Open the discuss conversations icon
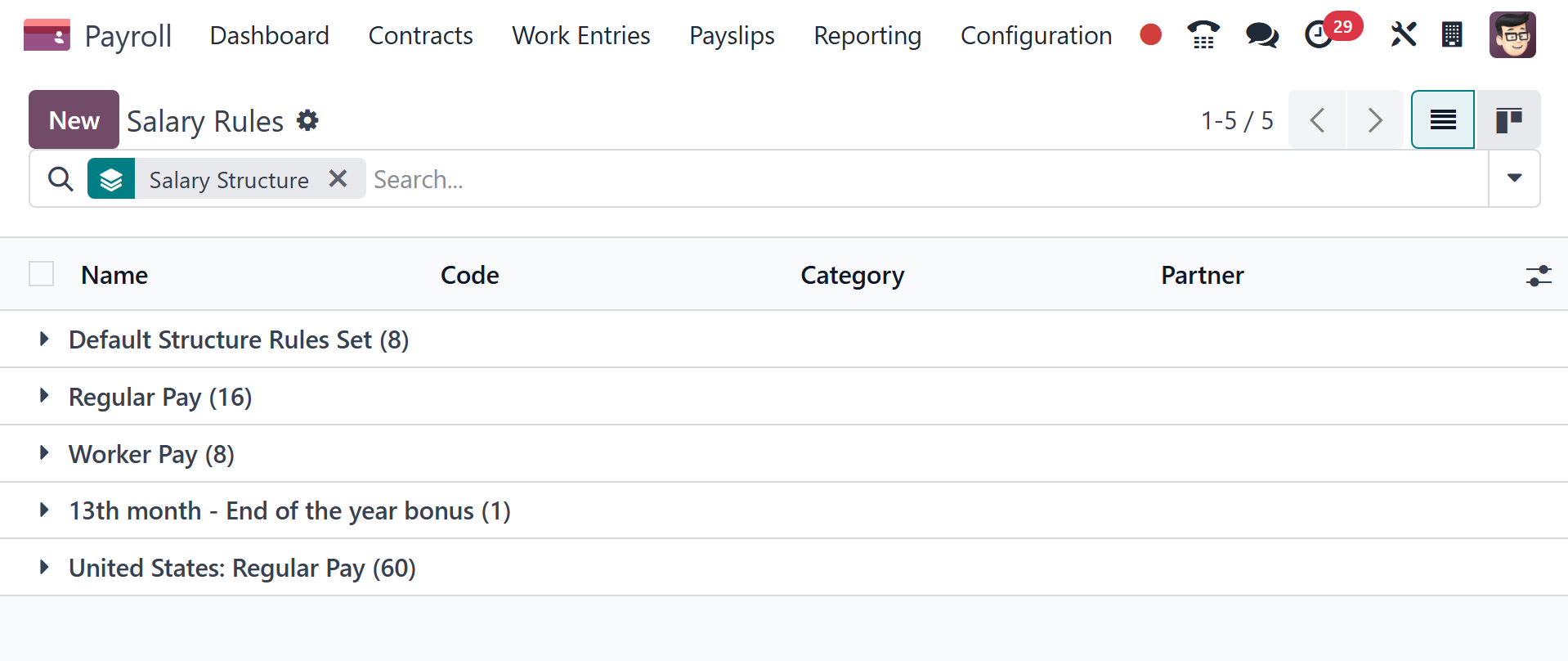Viewport: 1568px width, 661px height. pos(1261,34)
